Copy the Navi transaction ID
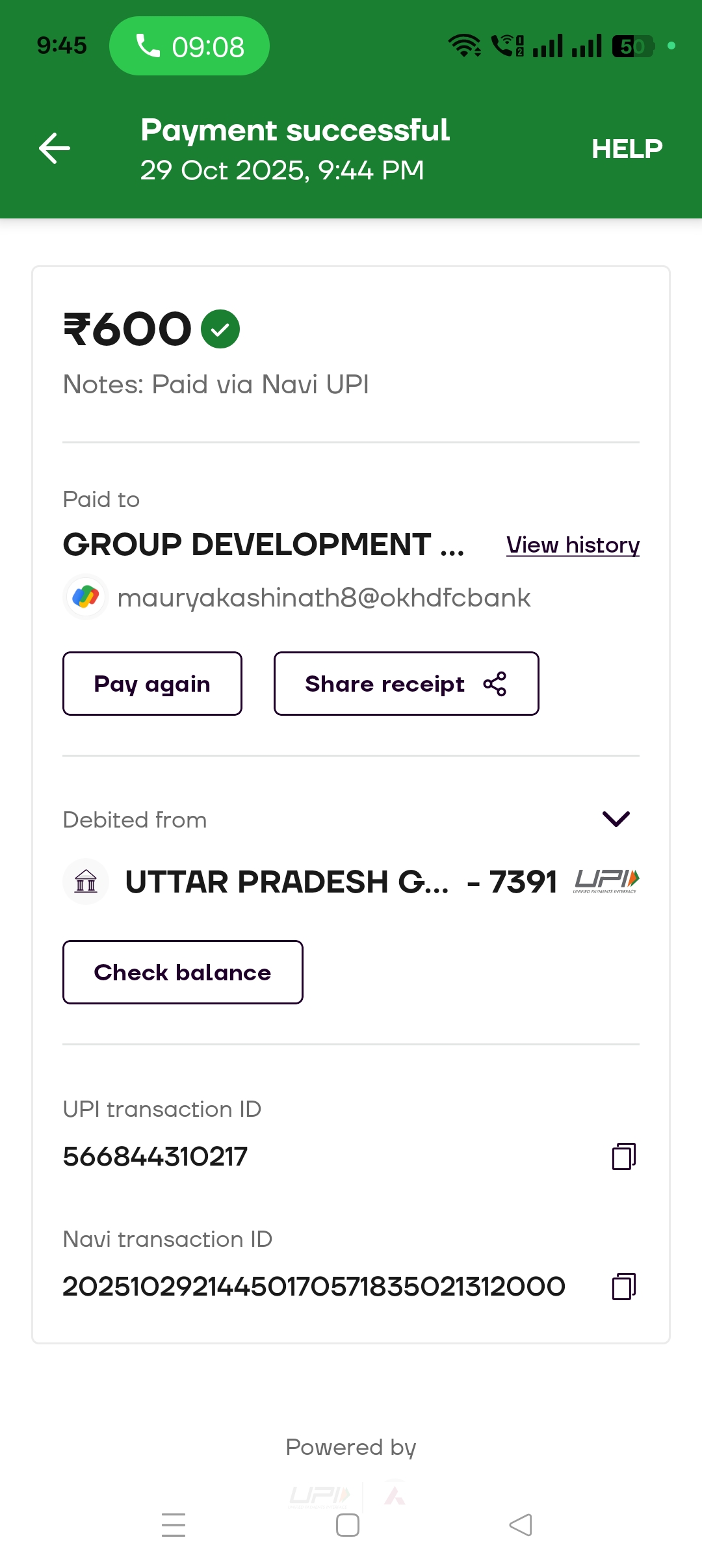702x1568 pixels. (623, 1287)
